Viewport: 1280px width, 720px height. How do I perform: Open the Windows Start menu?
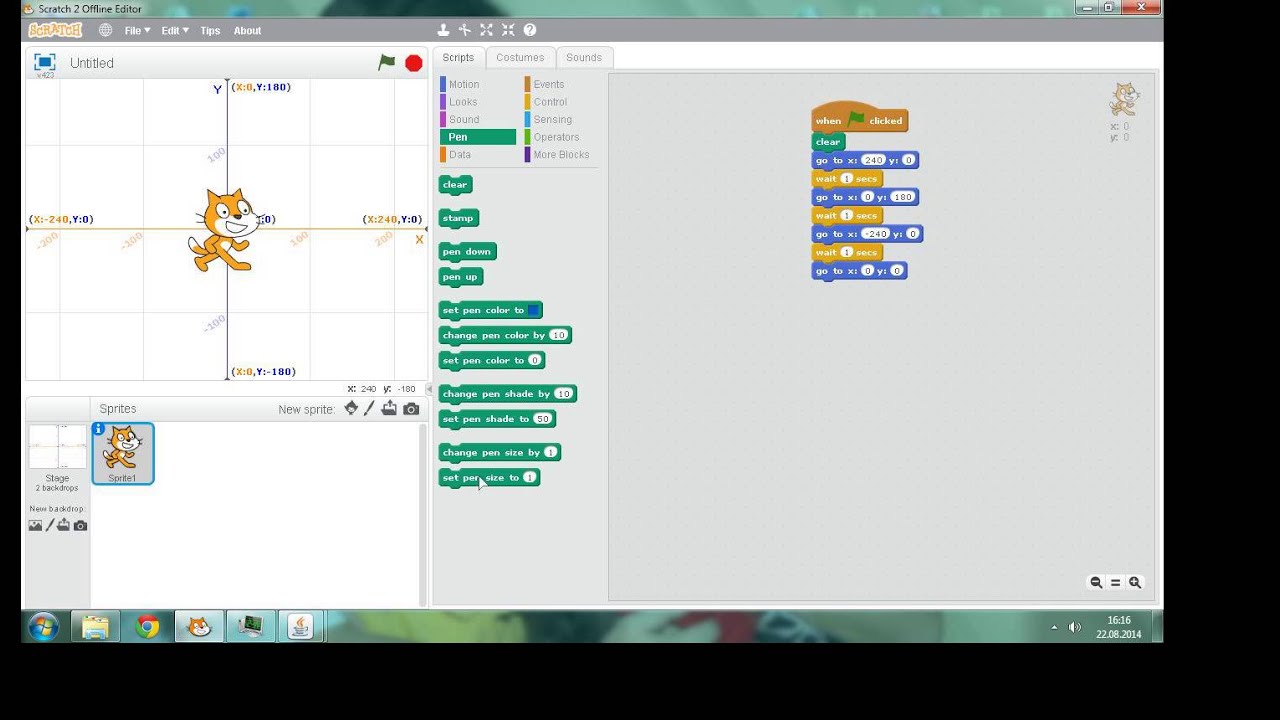(x=44, y=627)
